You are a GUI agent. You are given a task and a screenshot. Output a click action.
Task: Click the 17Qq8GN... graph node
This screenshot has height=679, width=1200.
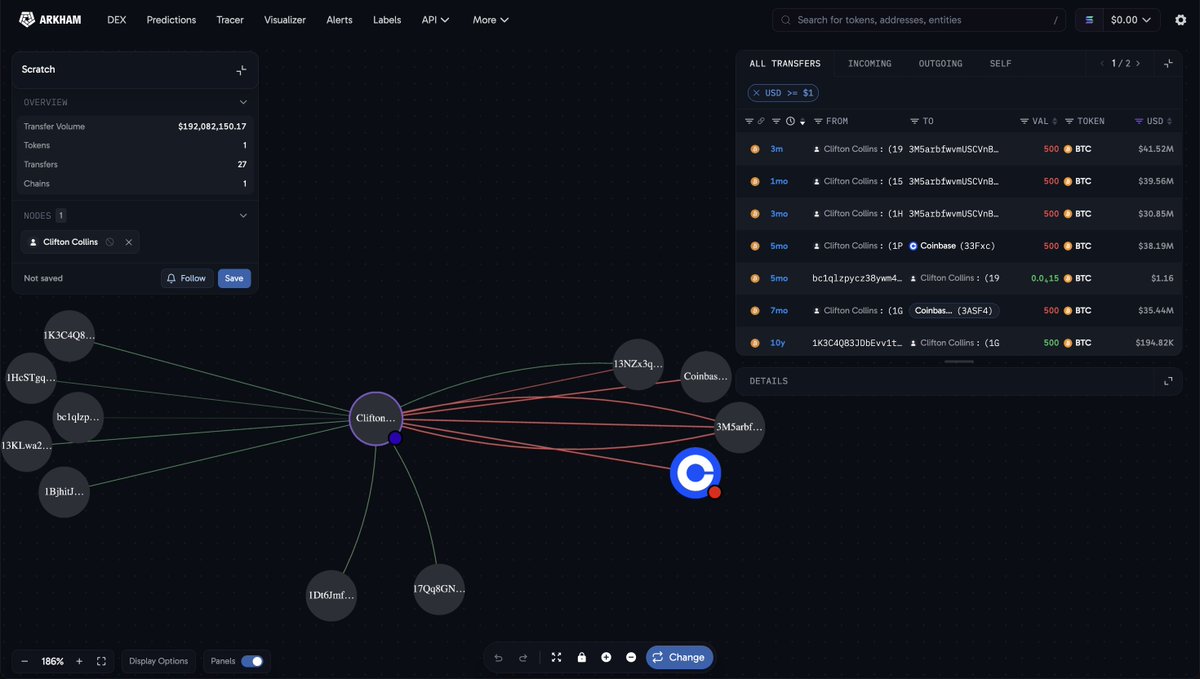tap(439, 589)
